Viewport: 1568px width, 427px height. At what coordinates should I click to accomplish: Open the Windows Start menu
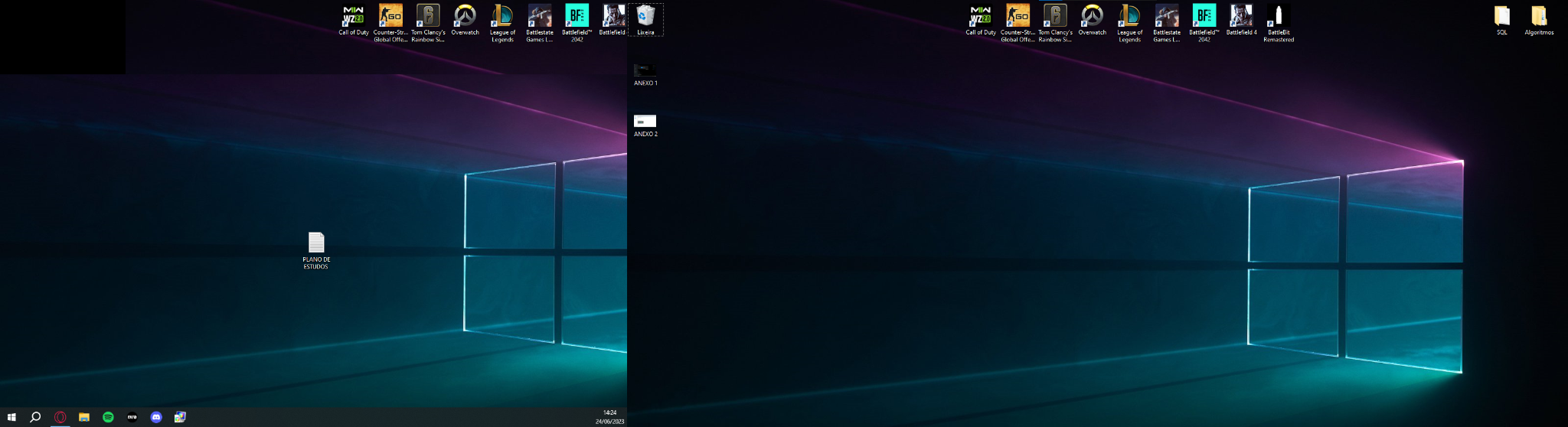11,417
